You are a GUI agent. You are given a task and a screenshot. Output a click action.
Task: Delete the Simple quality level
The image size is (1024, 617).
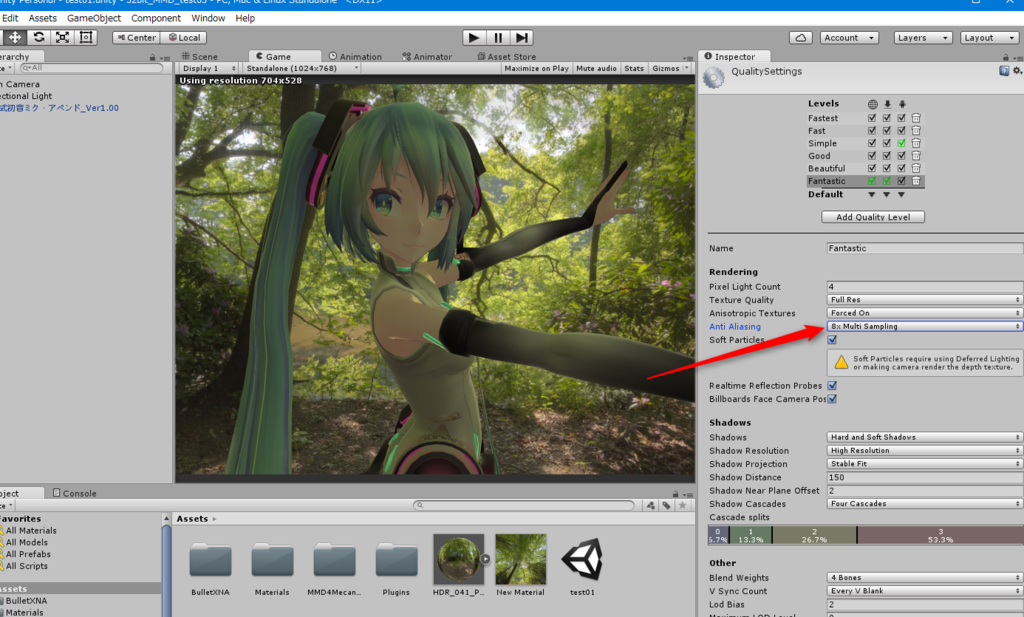pos(916,143)
